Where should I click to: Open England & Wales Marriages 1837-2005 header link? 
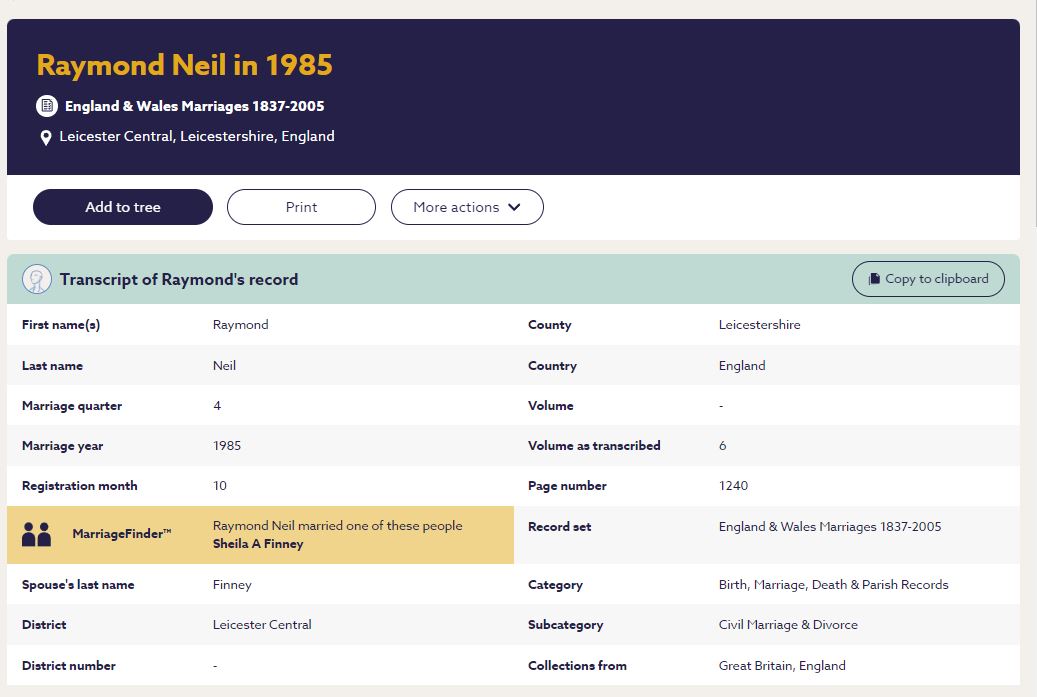(x=194, y=106)
